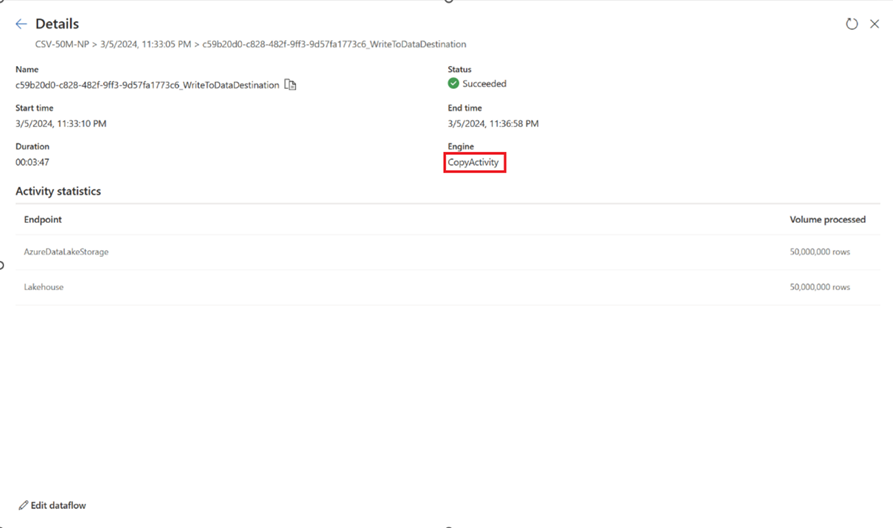Click the End time label

pyautogui.click(x=465, y=108)
